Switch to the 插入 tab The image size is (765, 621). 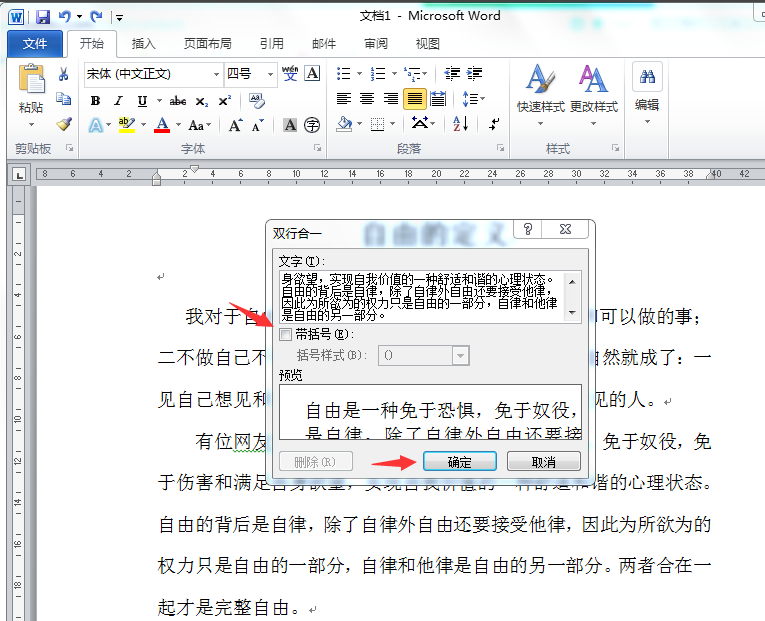[x=144, y=43]
